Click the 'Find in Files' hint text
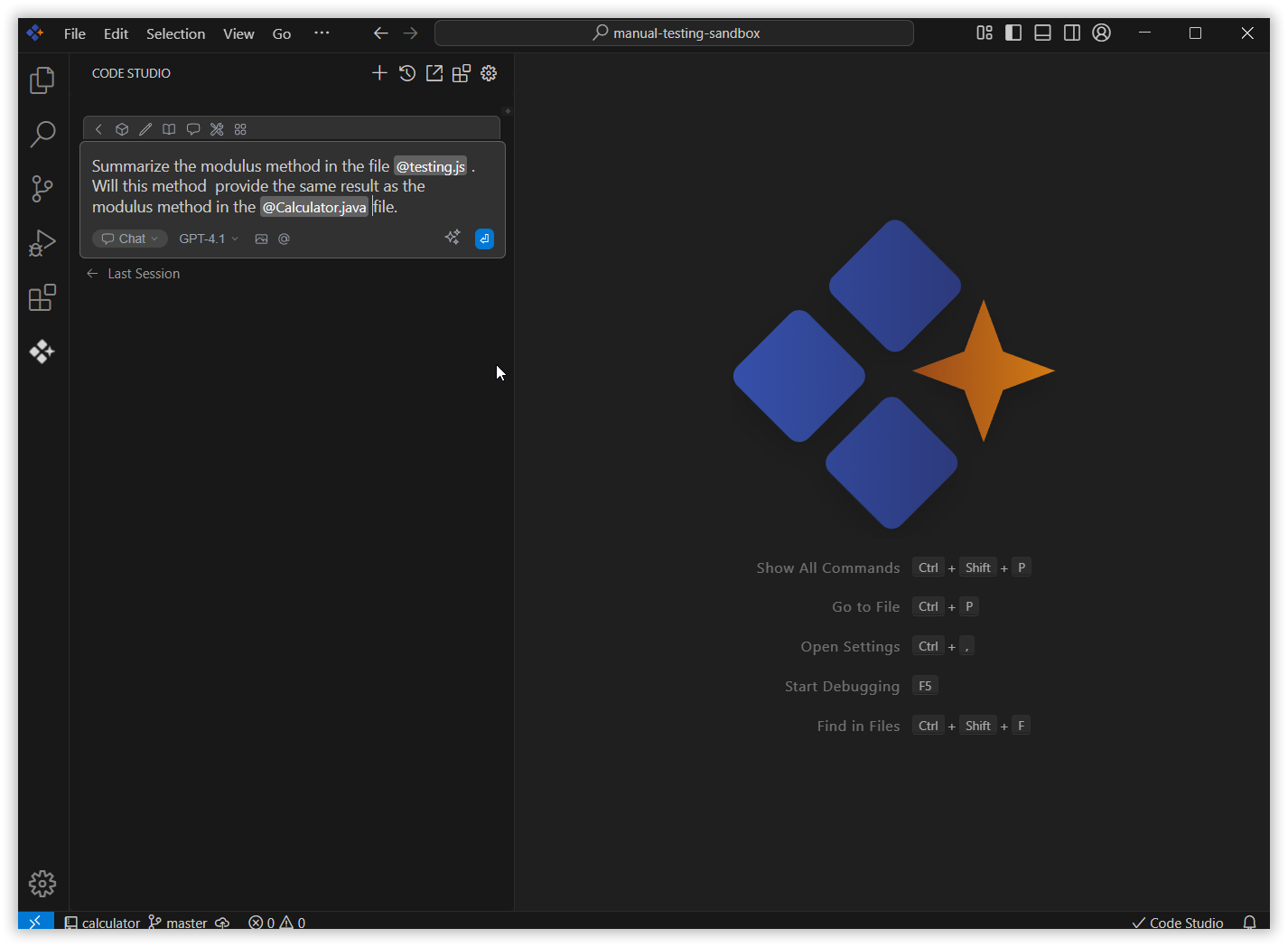1288x947 pixels. 859,727
